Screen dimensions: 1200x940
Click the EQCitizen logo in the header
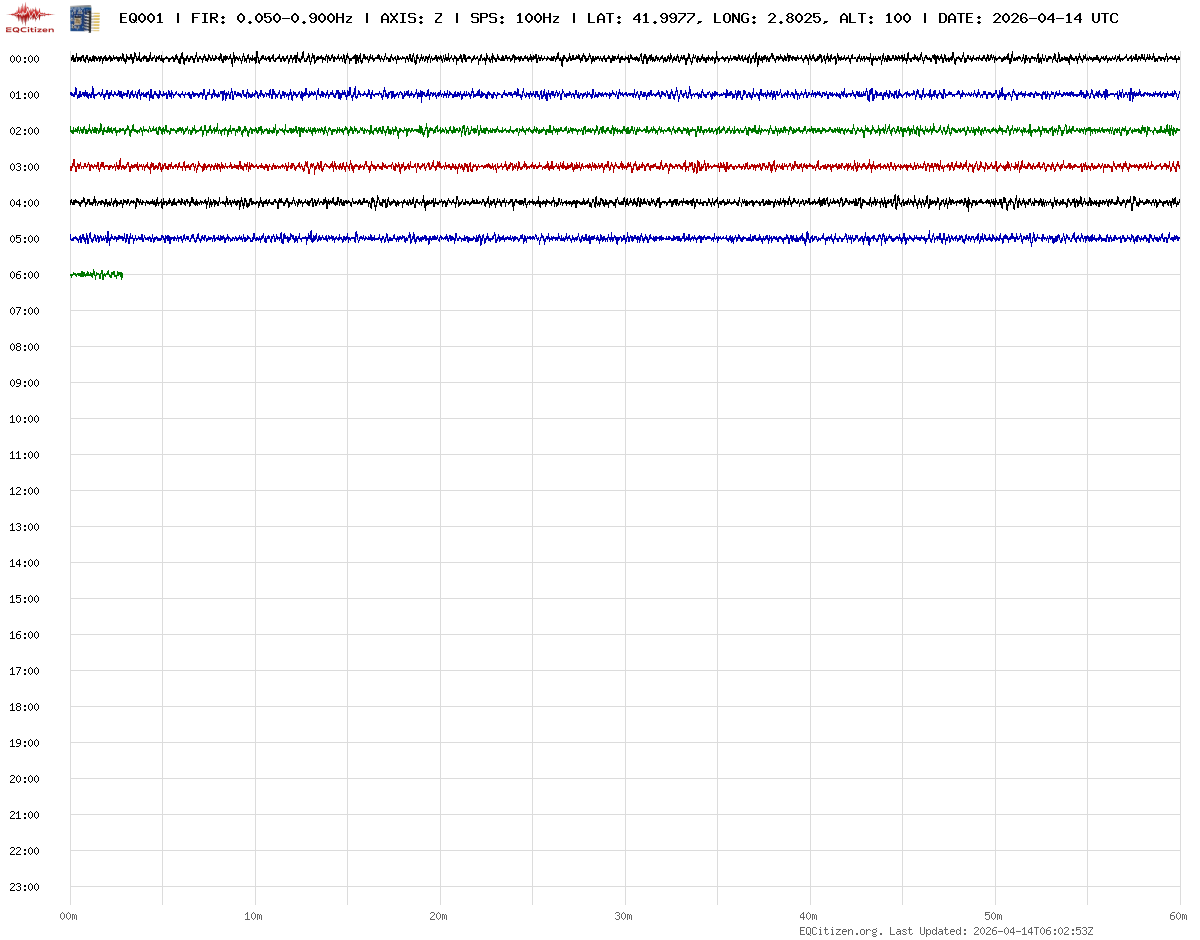pyautogui.click(x=31, y=18)
